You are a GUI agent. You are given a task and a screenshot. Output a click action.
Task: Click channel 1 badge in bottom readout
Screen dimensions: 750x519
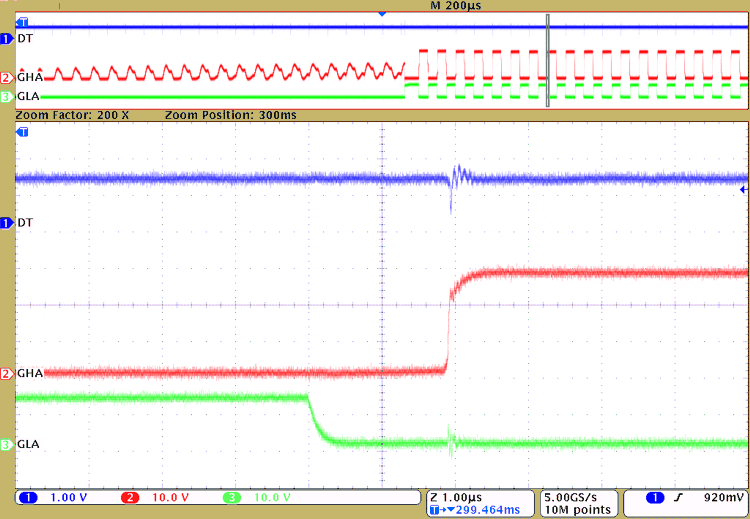pyautogui.click(x=29, y=497)
